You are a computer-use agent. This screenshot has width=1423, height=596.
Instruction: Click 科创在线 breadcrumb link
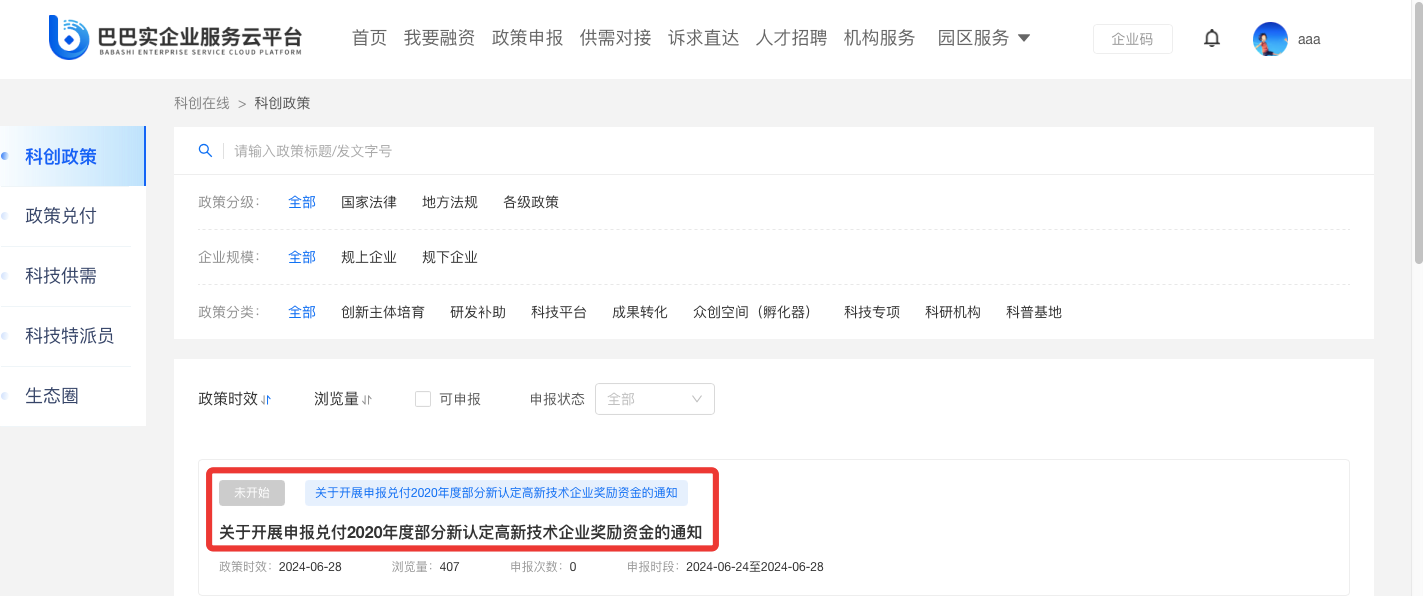pyautogui.click(x=202, y=103)
